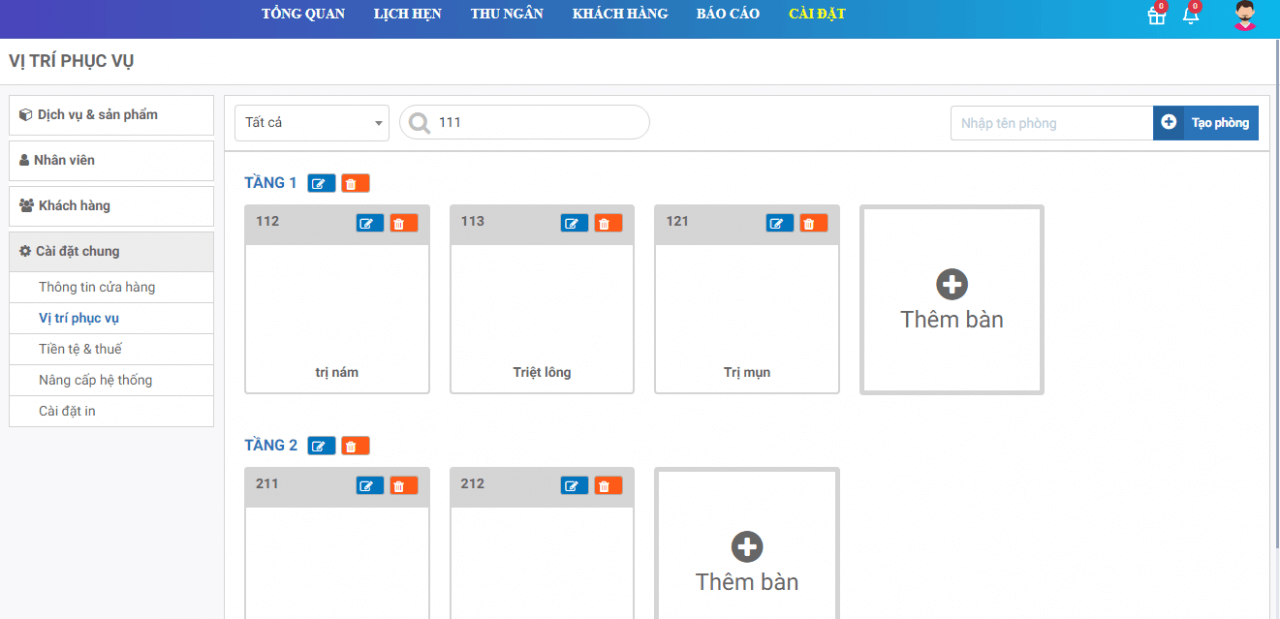
Task: Open the gift box icon in header
Action: 1156,16
